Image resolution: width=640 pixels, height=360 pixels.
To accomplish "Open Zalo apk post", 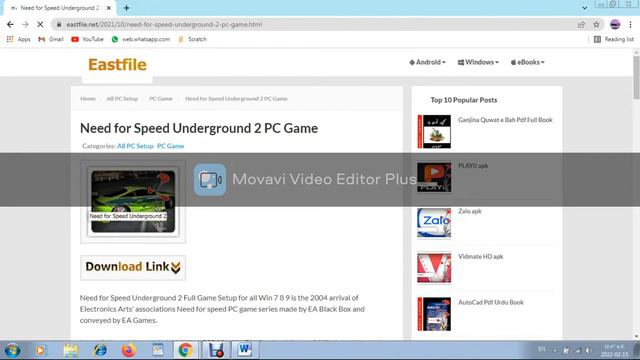I will coord(470,211).
